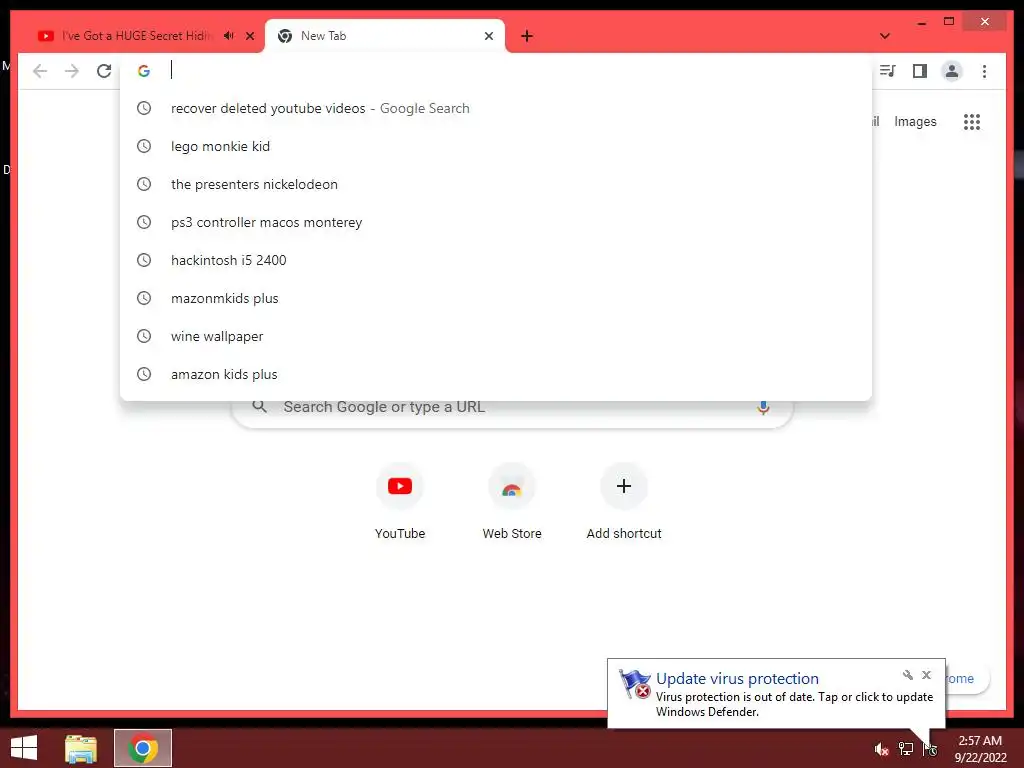Expand the tab search chevron

pos(885,36)
